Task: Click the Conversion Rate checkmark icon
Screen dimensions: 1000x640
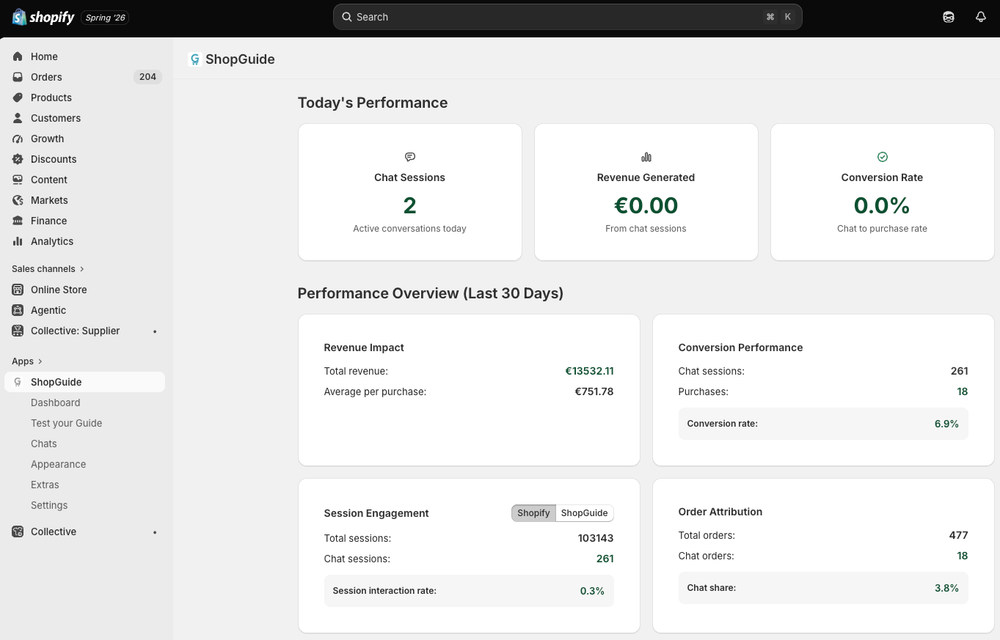Action: (882, 157)
